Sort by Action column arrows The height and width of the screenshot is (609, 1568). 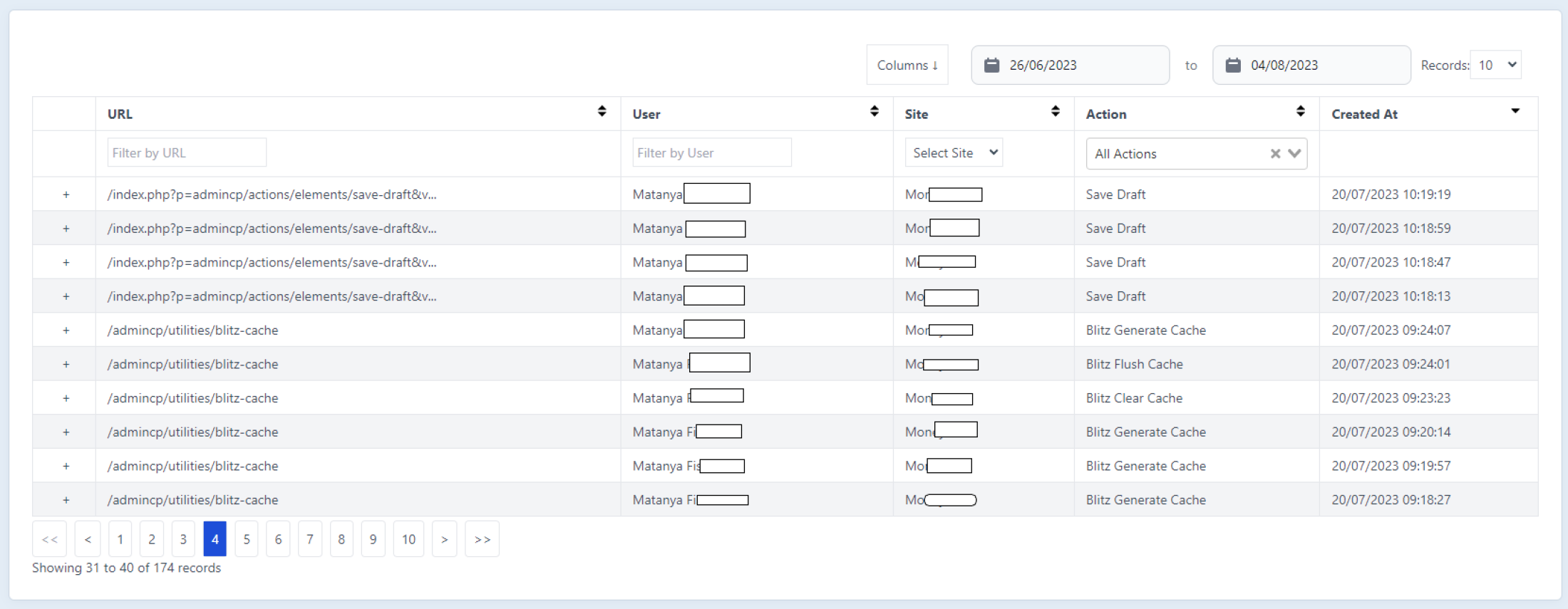click(x=1300, y=111)
